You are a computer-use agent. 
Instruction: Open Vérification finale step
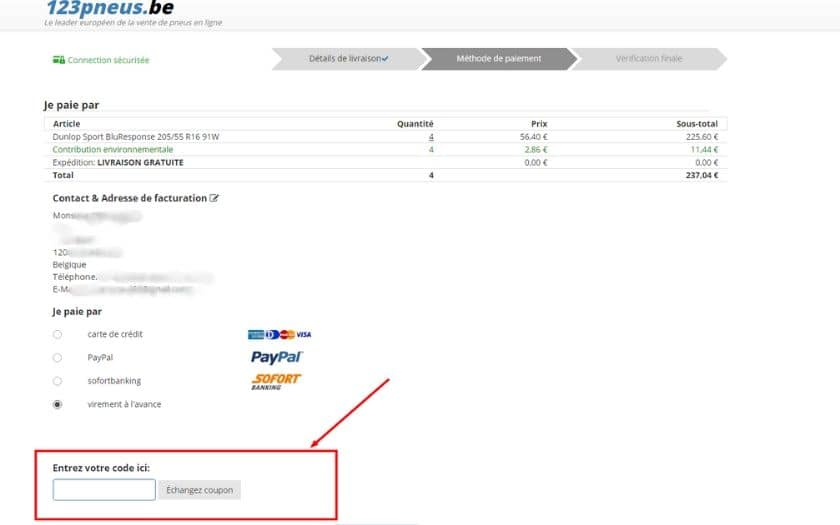[x=649, y=58]
